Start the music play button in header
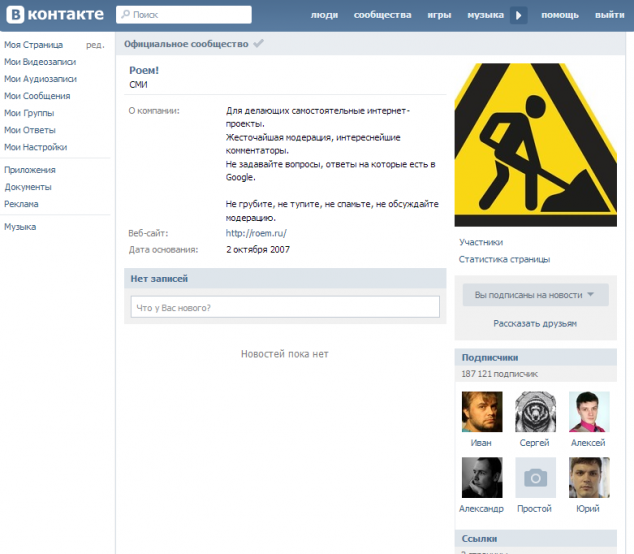634x554 pixels. pos(518,15)
